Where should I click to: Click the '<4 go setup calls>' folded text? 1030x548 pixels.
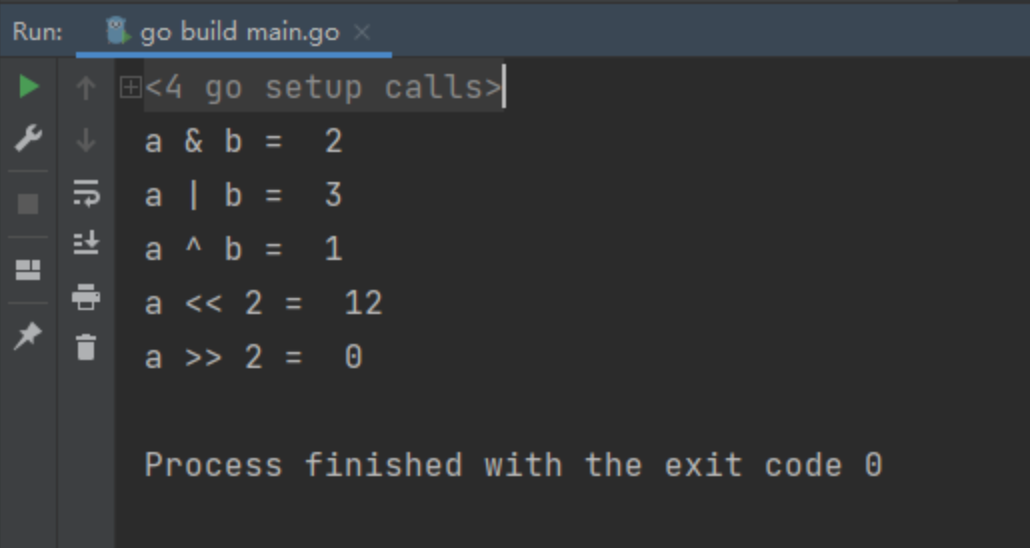click(x=324, y=87)
